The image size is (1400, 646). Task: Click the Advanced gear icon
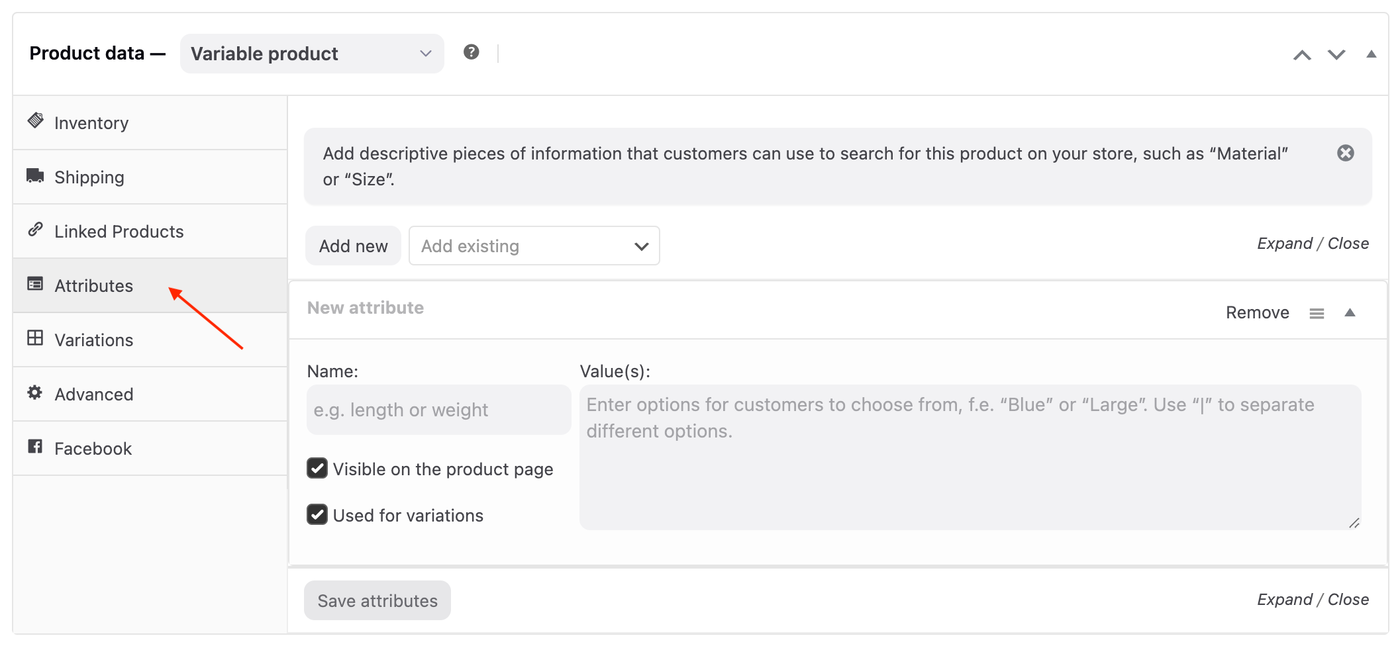(x=35, y=393)
